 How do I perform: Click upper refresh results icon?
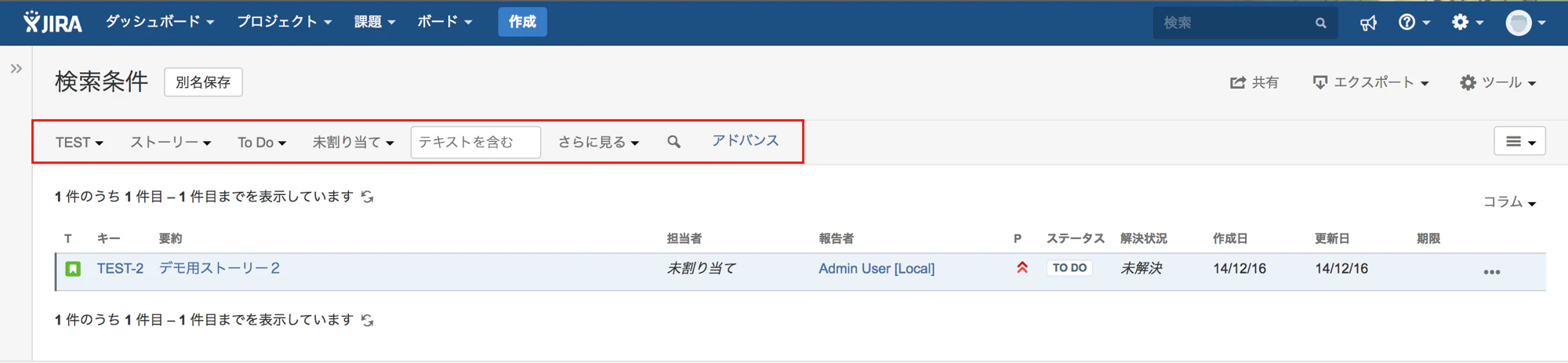(367, 197)
